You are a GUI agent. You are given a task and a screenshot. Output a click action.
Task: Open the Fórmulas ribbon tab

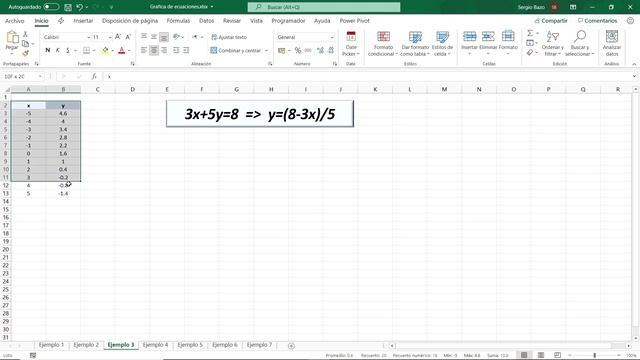(x=178, y=21)
